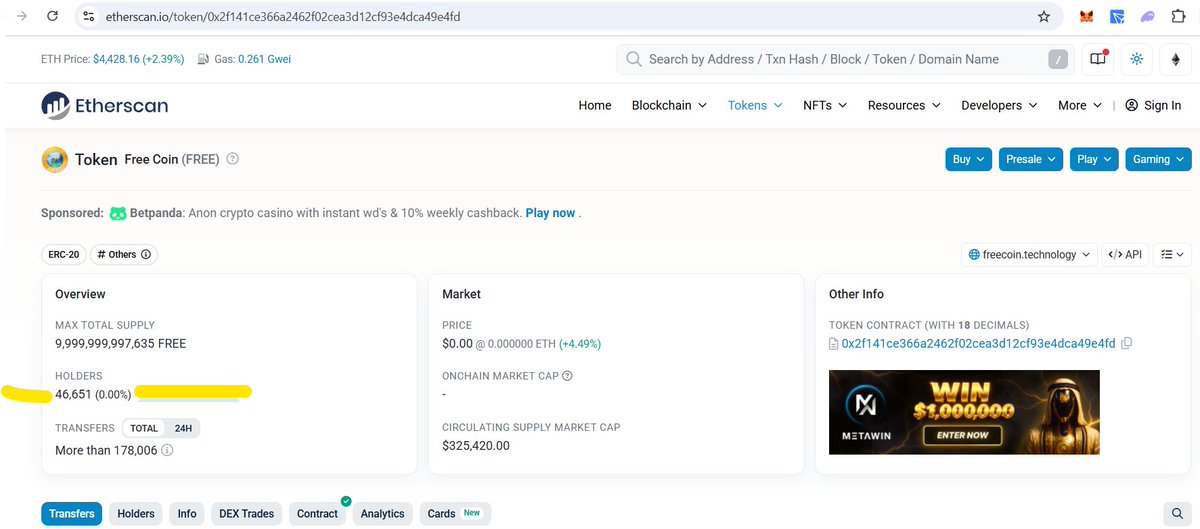Screen dimensions: 1200x529
Task: Switch to the Info tab
Action: point(187,514)
